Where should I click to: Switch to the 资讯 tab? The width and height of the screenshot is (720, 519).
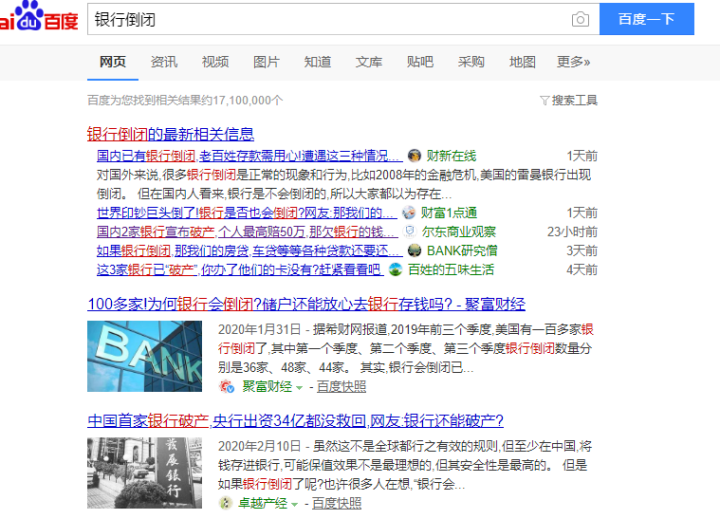(164, 62)
